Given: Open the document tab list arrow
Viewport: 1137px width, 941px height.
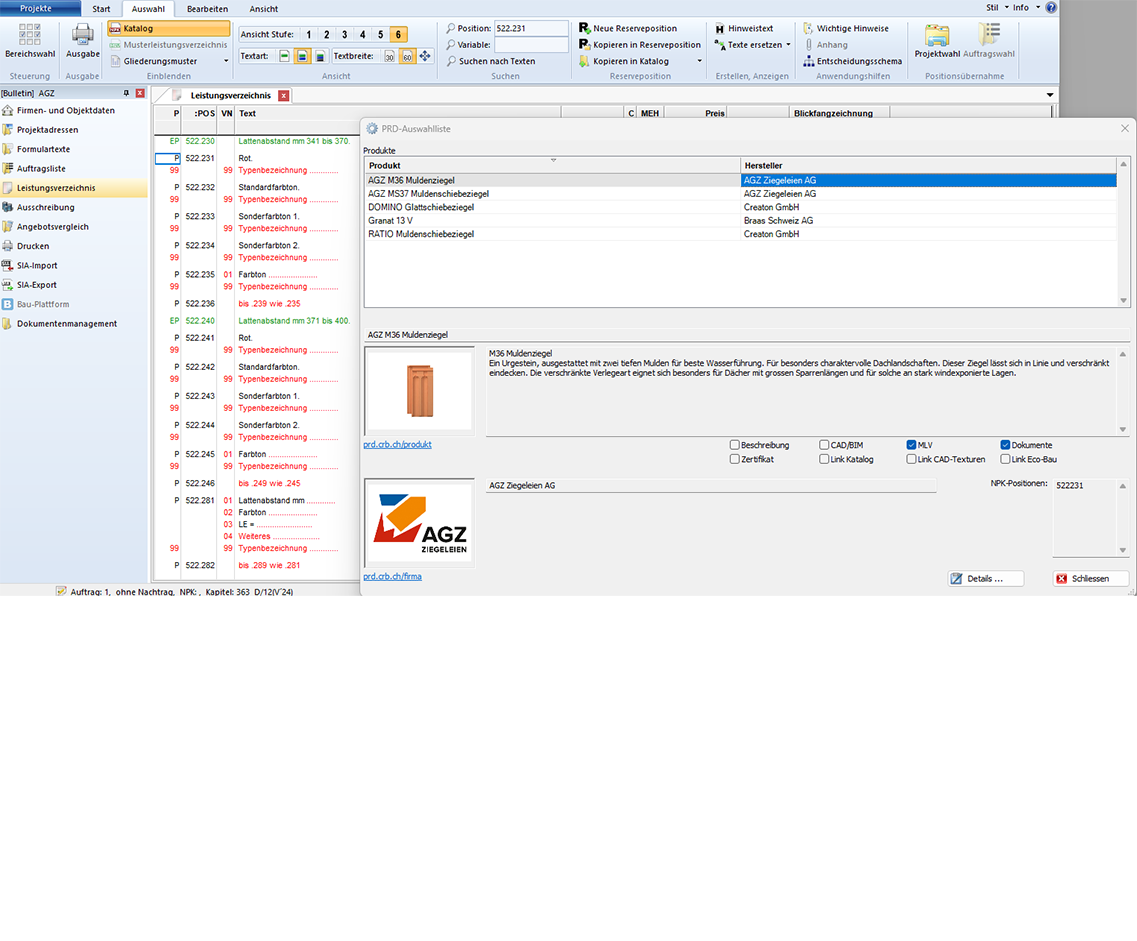Looking at the screenshot, I should coord(1049,95).
